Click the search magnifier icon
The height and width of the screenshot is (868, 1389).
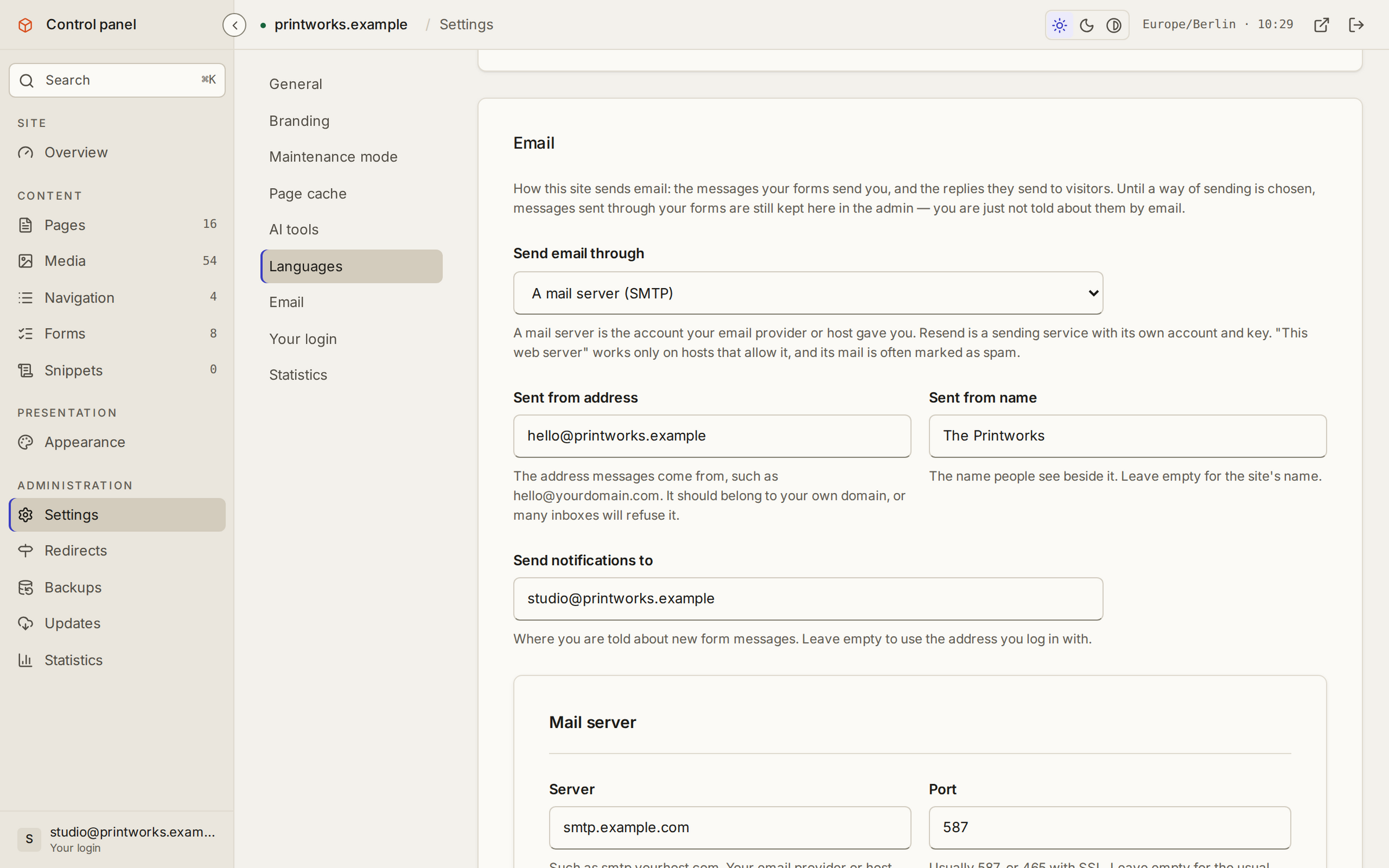click(x=27, y=80)
